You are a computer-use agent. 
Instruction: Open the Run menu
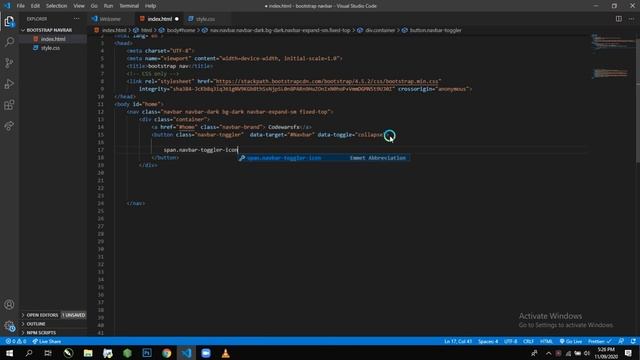pyautogui.click(x=108, y=6)
